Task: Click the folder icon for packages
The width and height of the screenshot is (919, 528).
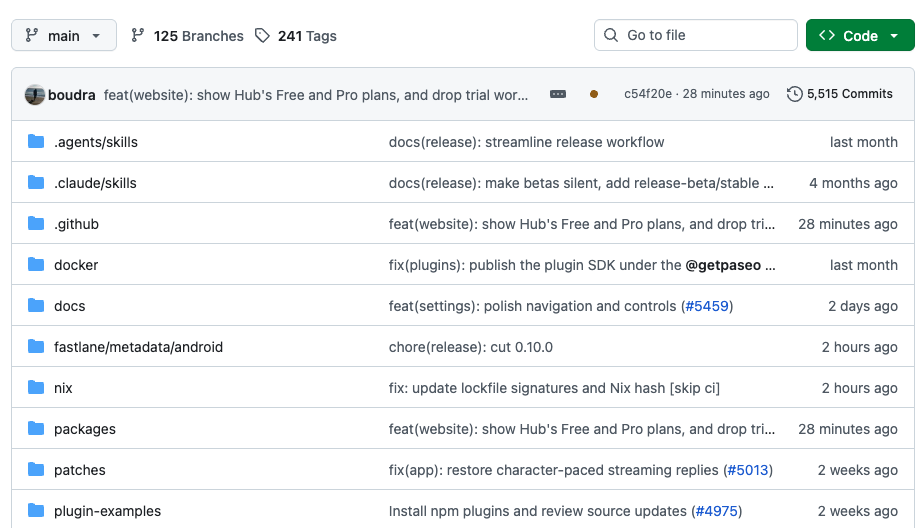Action: pyautogui.click(x=36, y=428)
